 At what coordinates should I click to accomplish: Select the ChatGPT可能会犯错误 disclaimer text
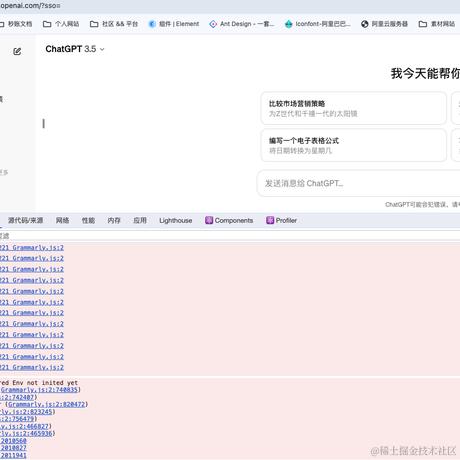(422, 204)
